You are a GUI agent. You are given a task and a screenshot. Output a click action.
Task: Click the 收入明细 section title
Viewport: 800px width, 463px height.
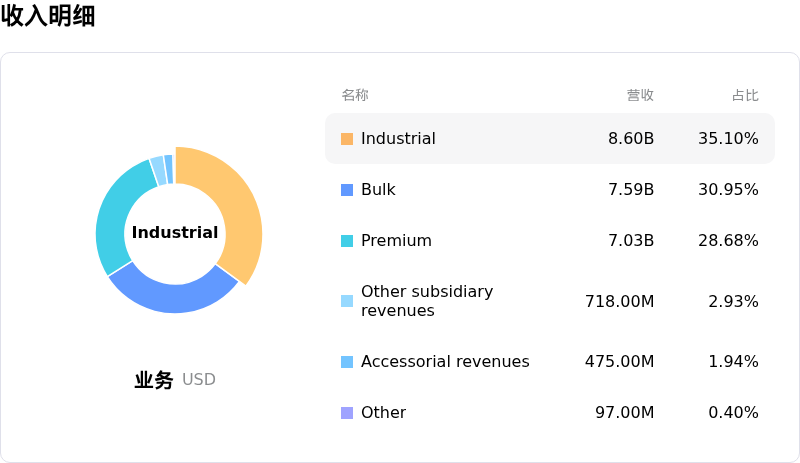[48, 16]
